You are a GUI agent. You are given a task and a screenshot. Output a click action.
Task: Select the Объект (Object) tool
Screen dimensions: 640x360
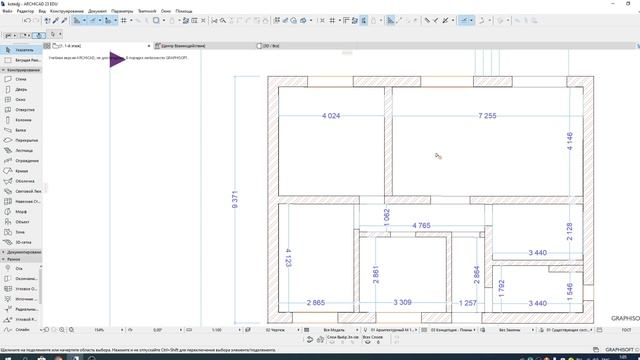coord(21,222)
